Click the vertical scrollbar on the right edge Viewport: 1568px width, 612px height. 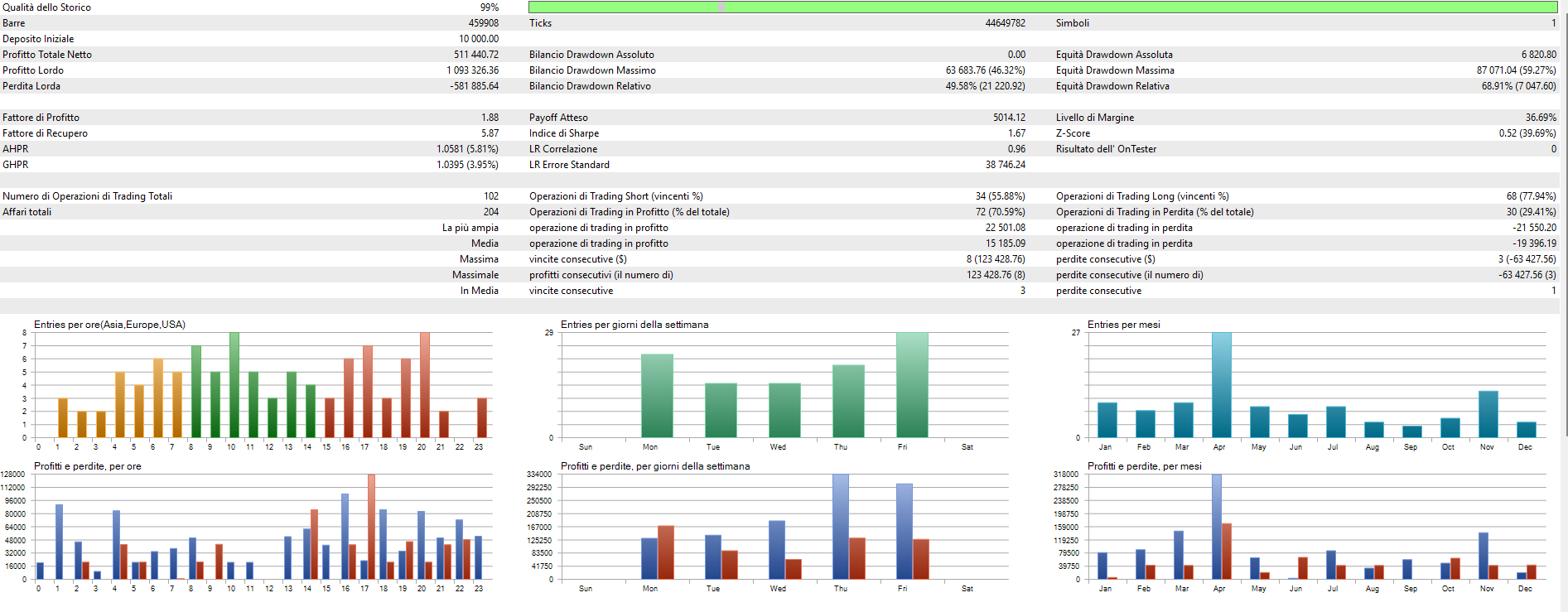pyautogui.click(x=1564, y=306)
